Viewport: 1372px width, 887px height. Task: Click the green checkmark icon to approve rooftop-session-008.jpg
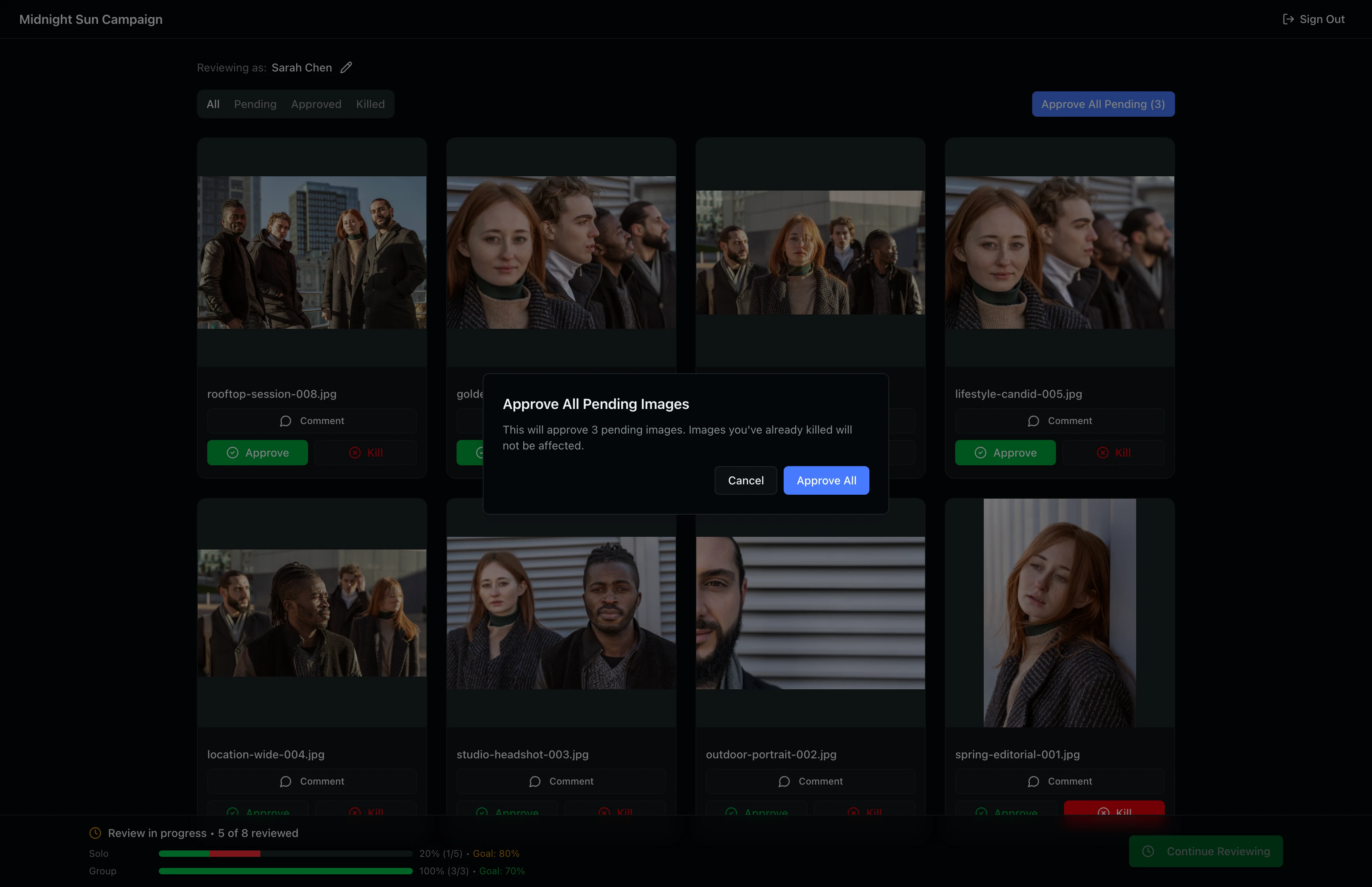[x=233, y=453]
